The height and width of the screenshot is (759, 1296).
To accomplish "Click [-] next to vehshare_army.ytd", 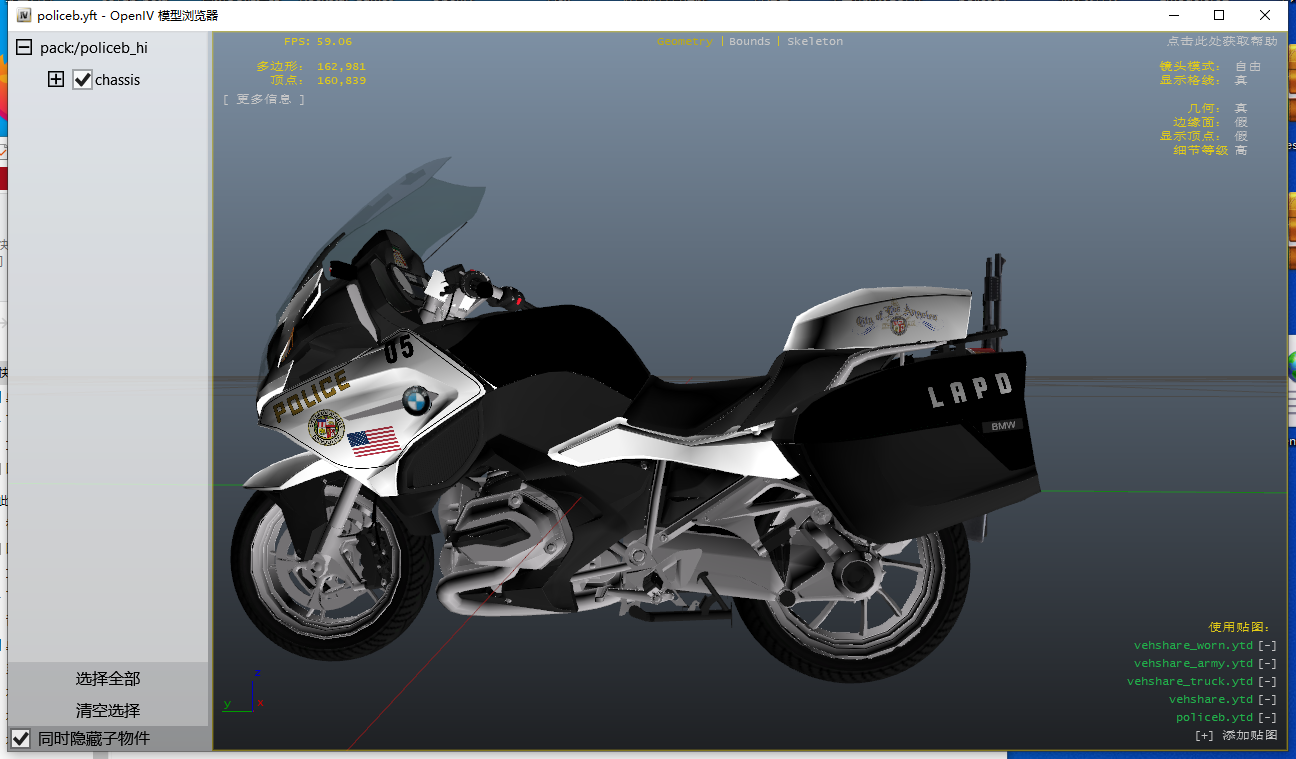I will (x=1267, y=664).
